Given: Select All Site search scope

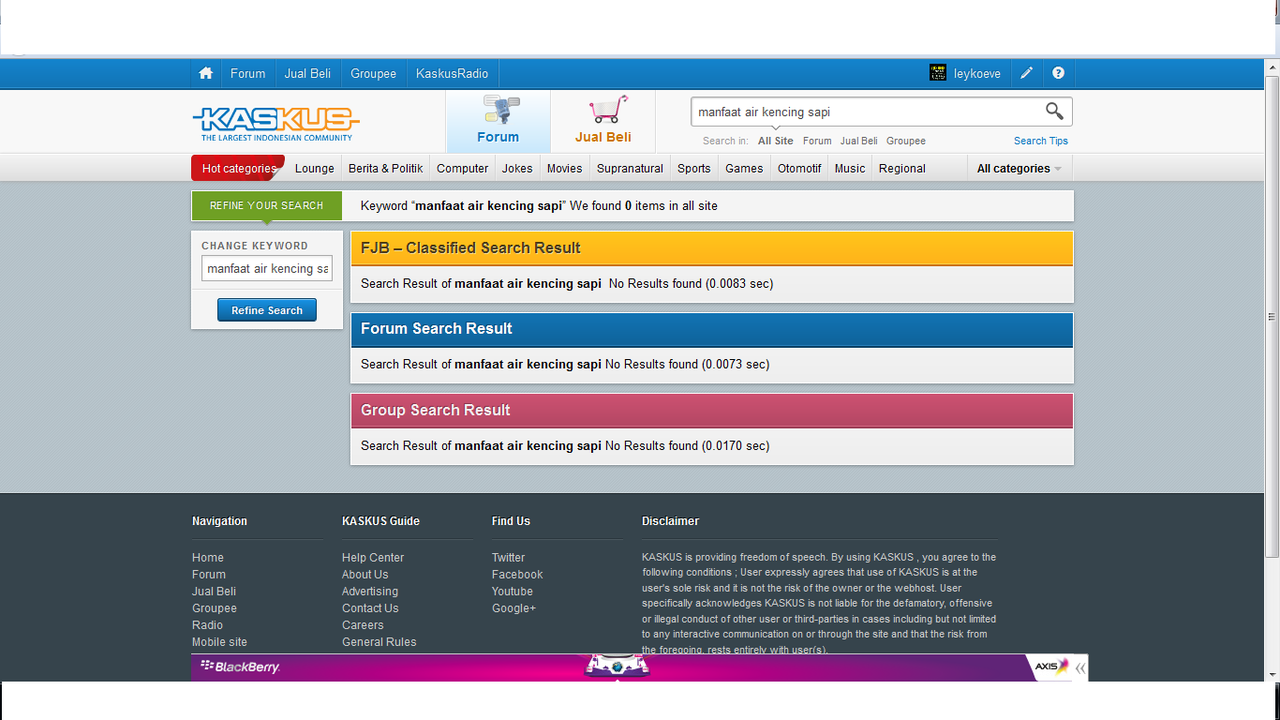Looking at the screenshot, I should pyautogui.click(x=775, y=141).
